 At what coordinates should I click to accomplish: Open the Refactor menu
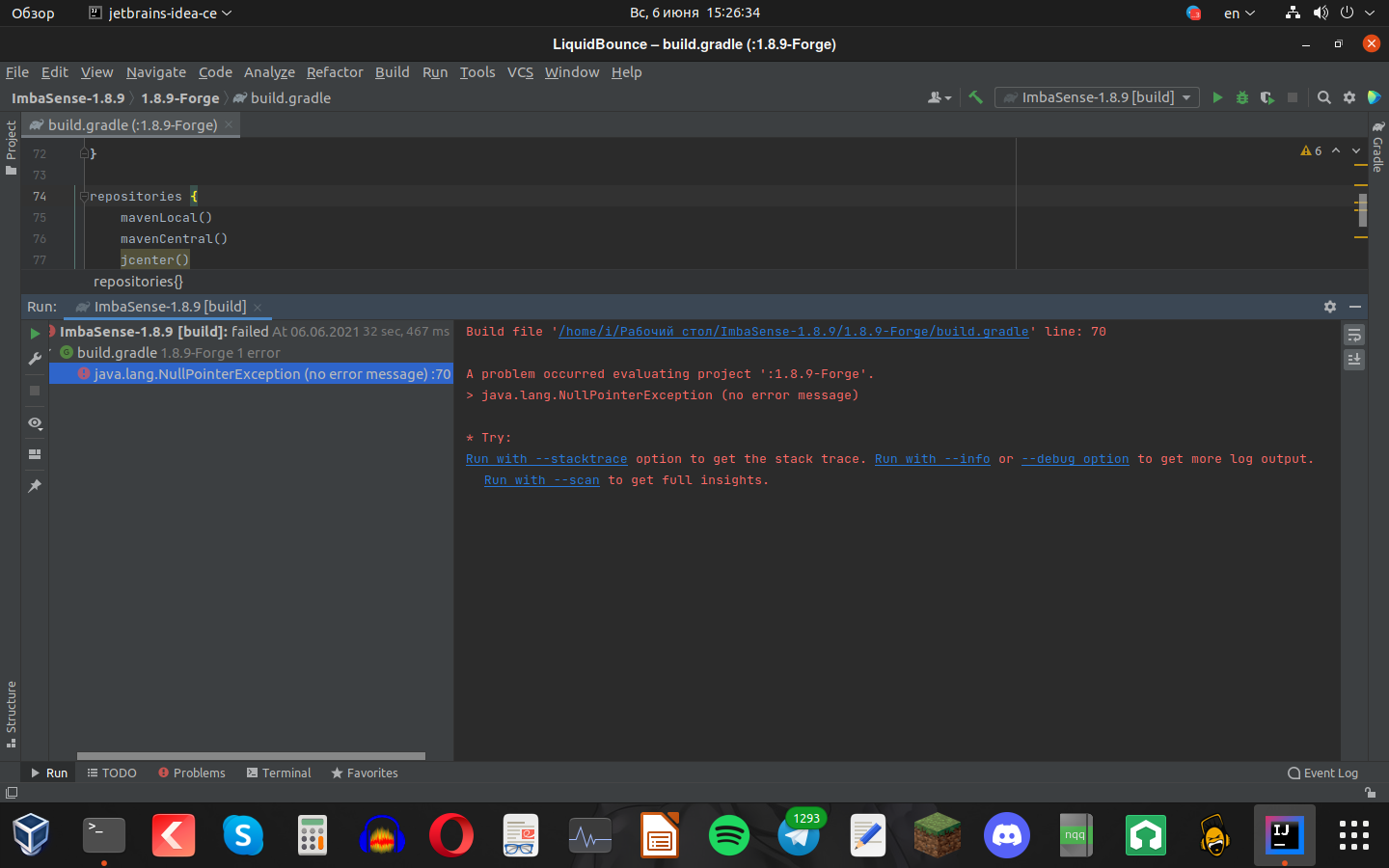(334, 72)
